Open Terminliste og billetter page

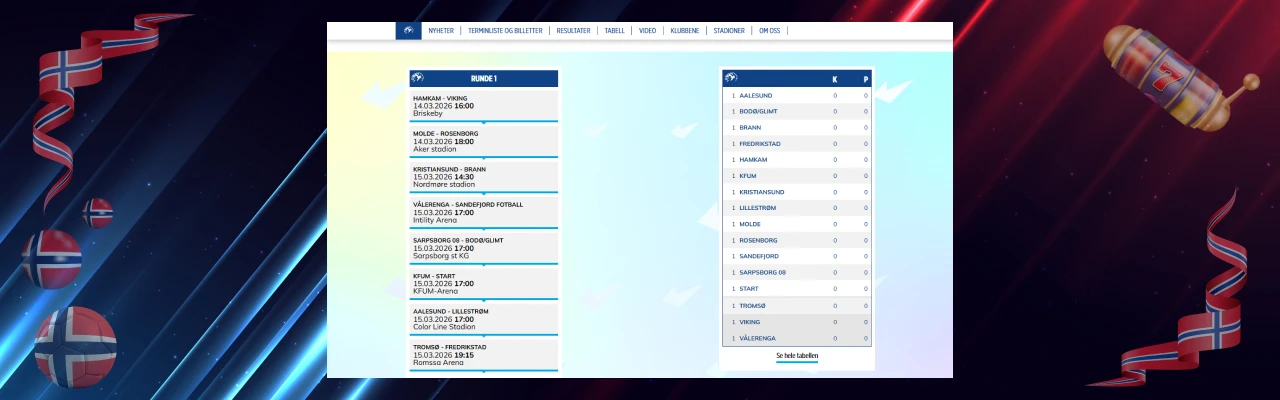coord(505,31)
